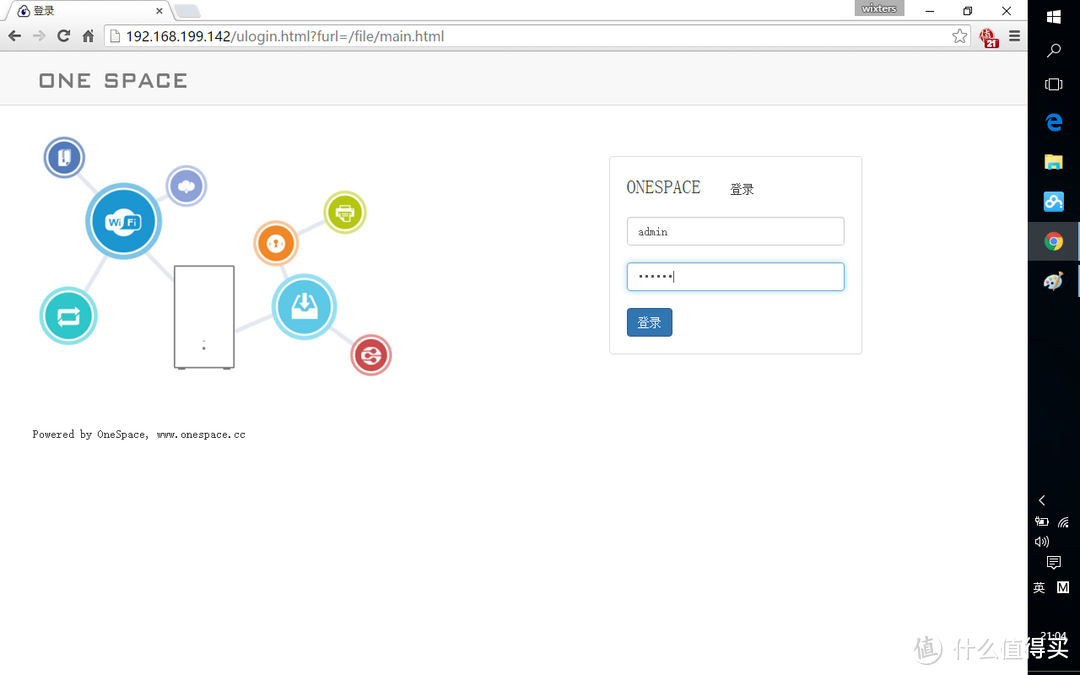Open a new tab button

187,11
